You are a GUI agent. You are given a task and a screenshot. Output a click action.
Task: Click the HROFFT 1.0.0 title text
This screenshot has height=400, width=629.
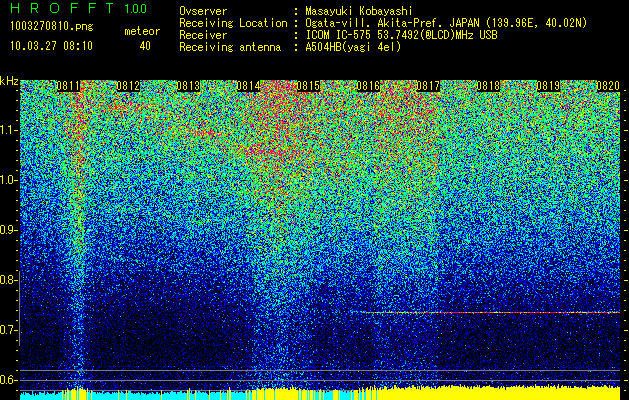pos(79,8)
